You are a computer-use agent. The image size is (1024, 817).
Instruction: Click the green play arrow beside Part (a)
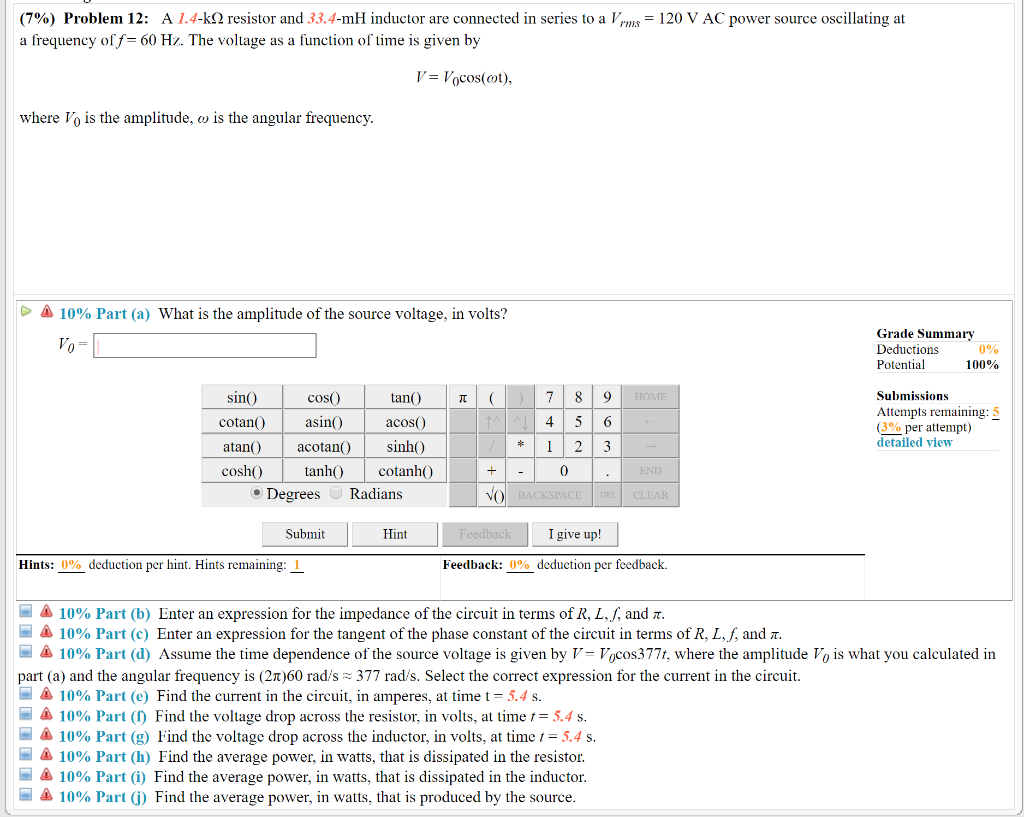(26, 311)
